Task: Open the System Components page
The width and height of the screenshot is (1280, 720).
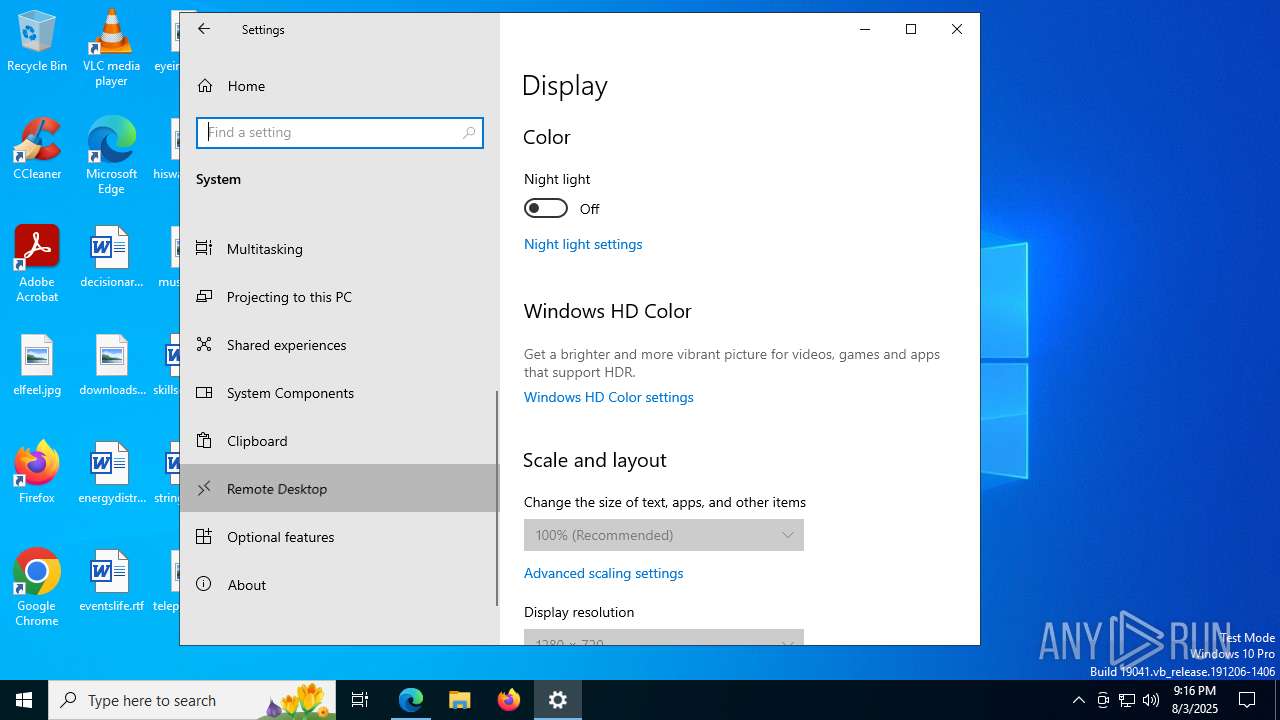Action: [x=339, y=392]
